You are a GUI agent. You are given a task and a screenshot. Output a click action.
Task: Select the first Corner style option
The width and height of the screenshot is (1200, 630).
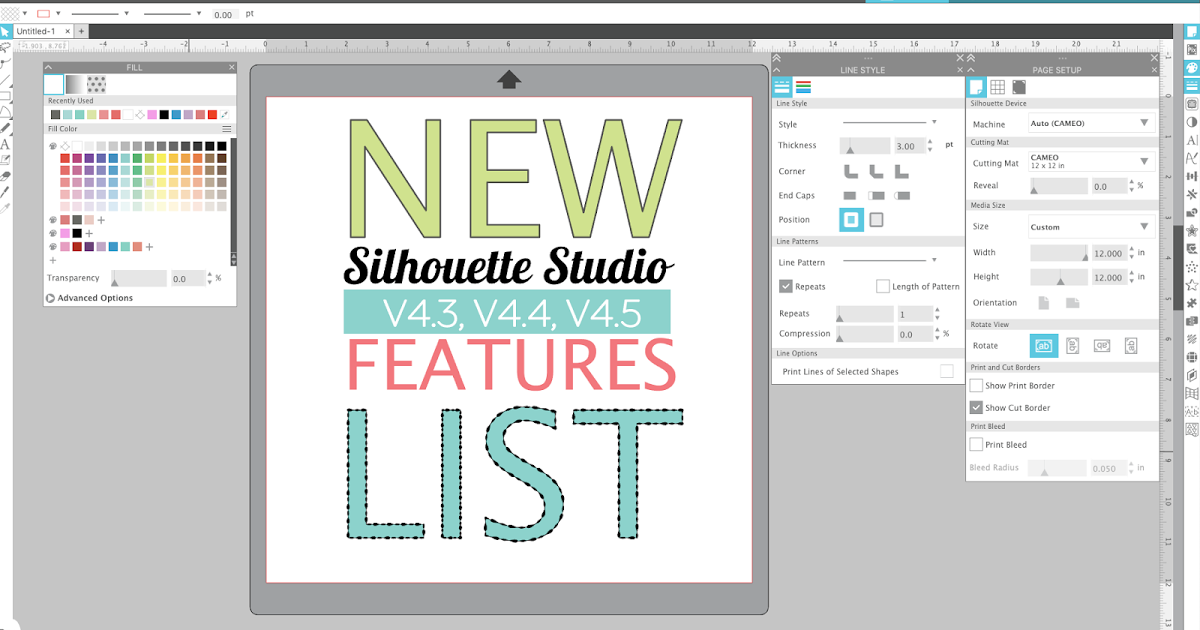pos(851,171)
